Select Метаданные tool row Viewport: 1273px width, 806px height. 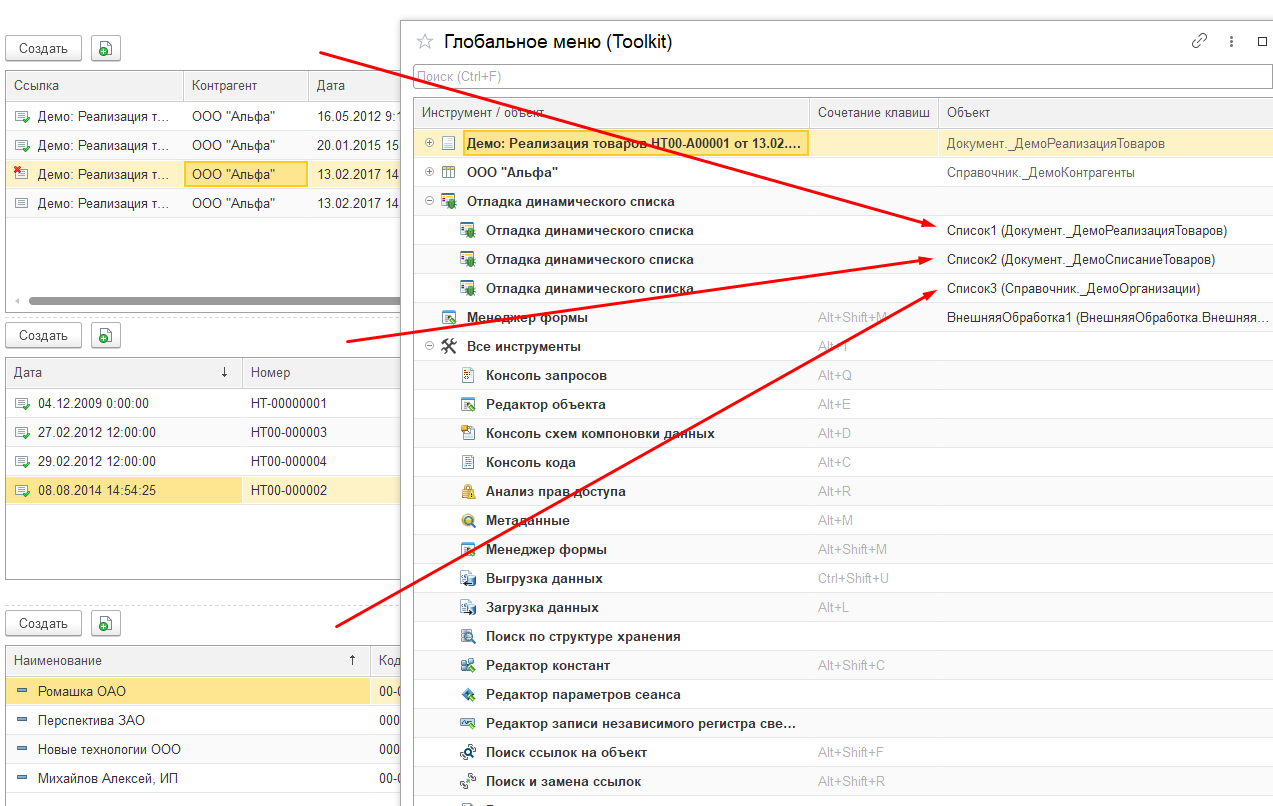pos(843,520)
